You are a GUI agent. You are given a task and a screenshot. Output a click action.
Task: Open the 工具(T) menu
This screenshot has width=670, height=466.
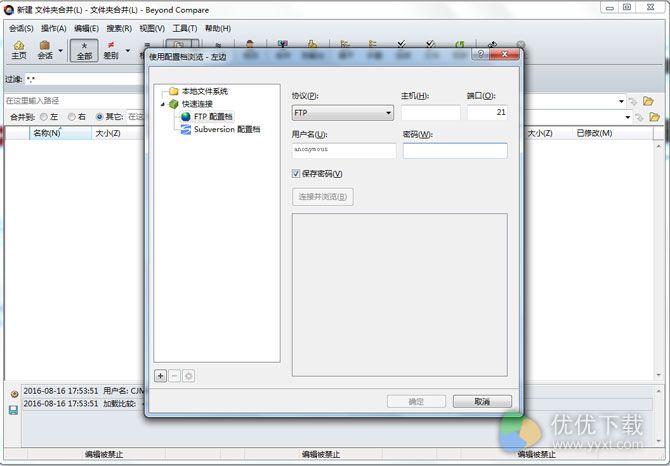[x=185, y=28]
